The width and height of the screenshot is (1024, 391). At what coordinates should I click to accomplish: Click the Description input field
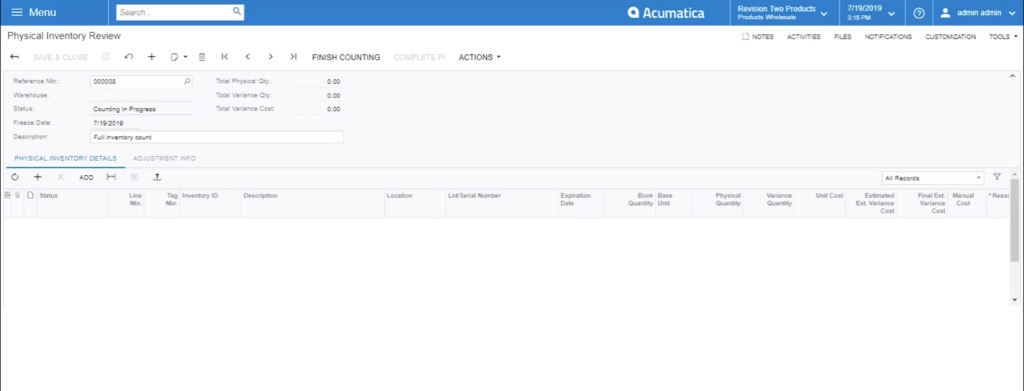click(217, 137)
